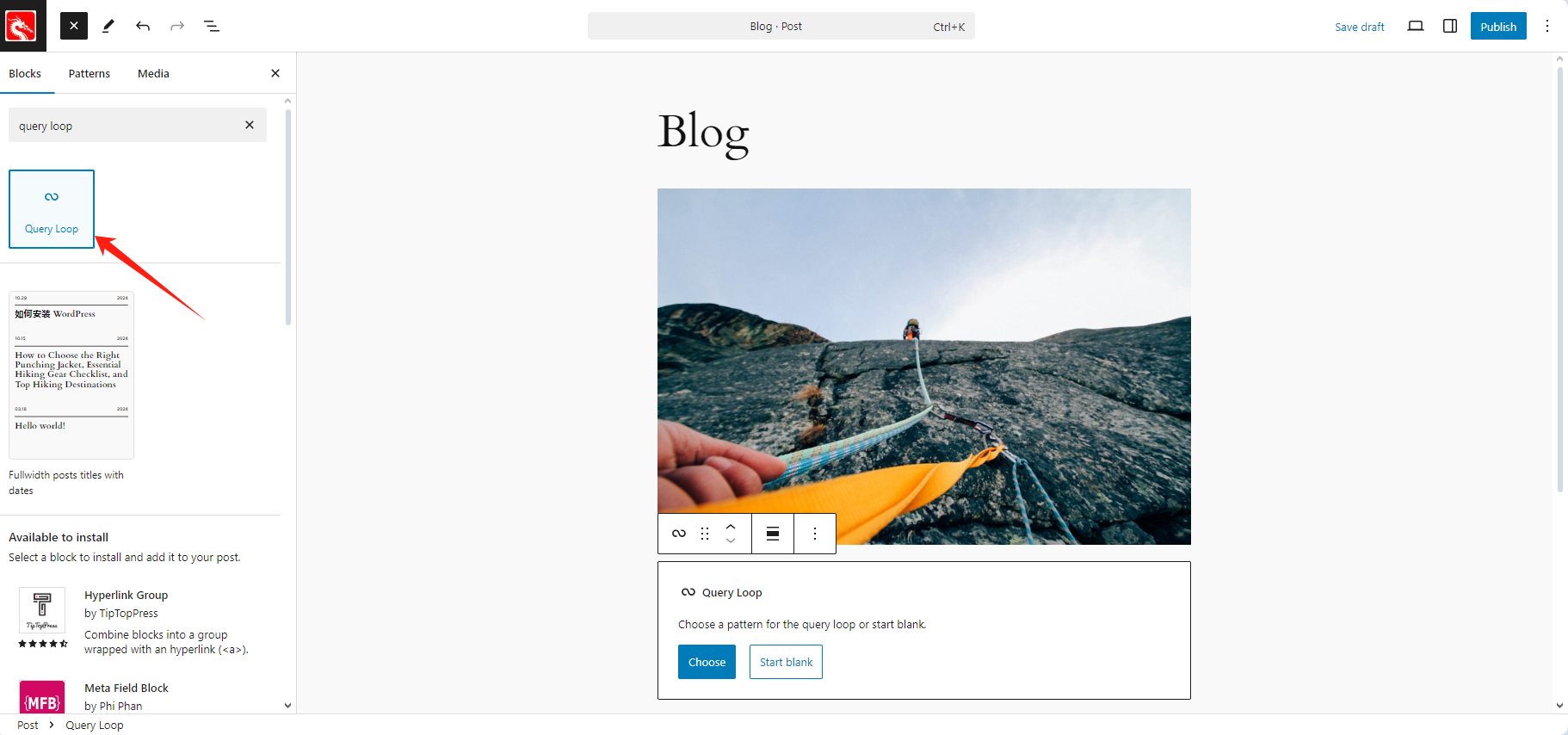Click the Publish button
Image resolution: width=1568 pixels, height=735 pixels.
click(x=1498, y=26)
